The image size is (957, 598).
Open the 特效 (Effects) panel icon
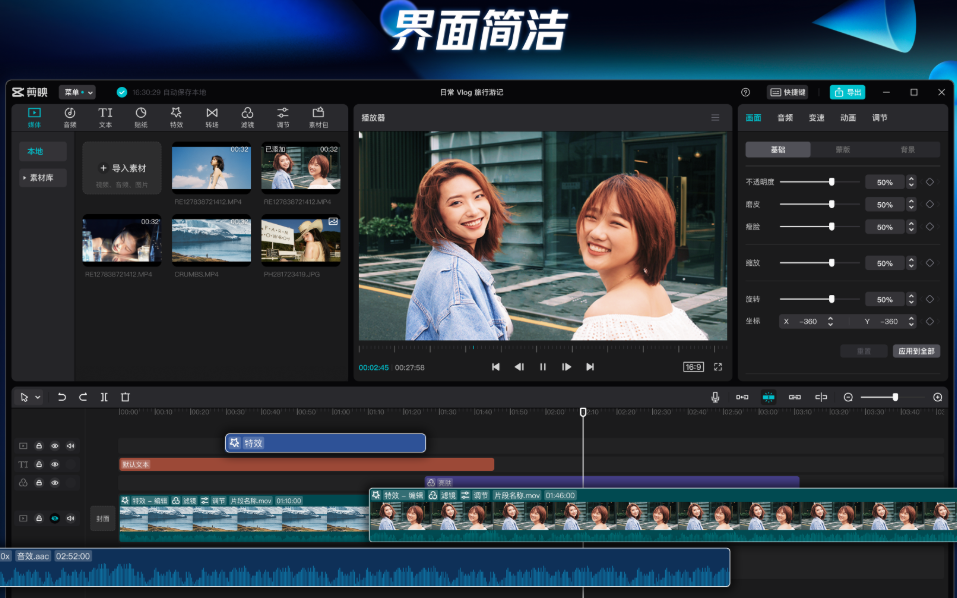coord(176,117)
